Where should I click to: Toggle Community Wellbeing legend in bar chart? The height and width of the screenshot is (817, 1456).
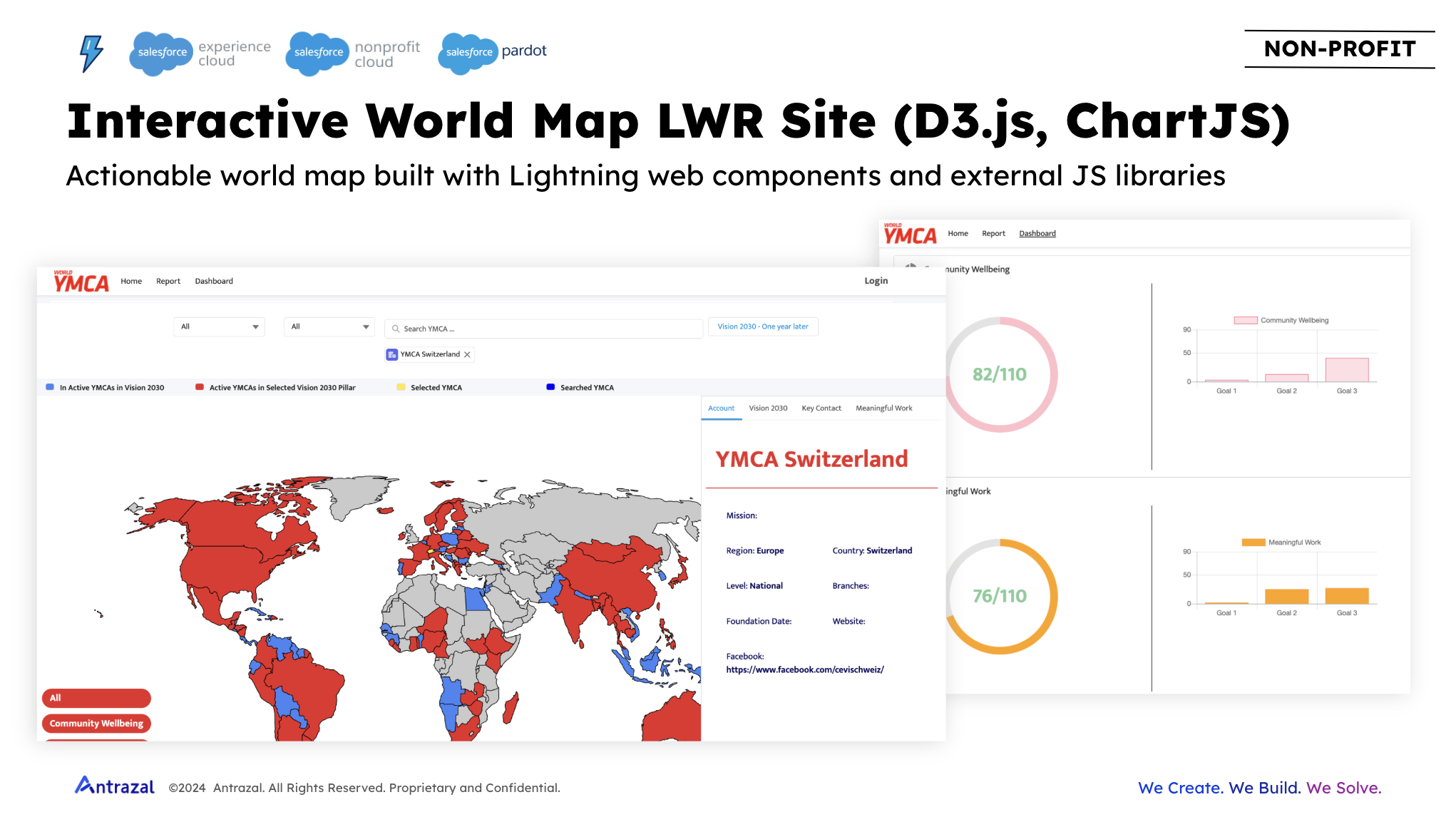[x=1281, y=321]
